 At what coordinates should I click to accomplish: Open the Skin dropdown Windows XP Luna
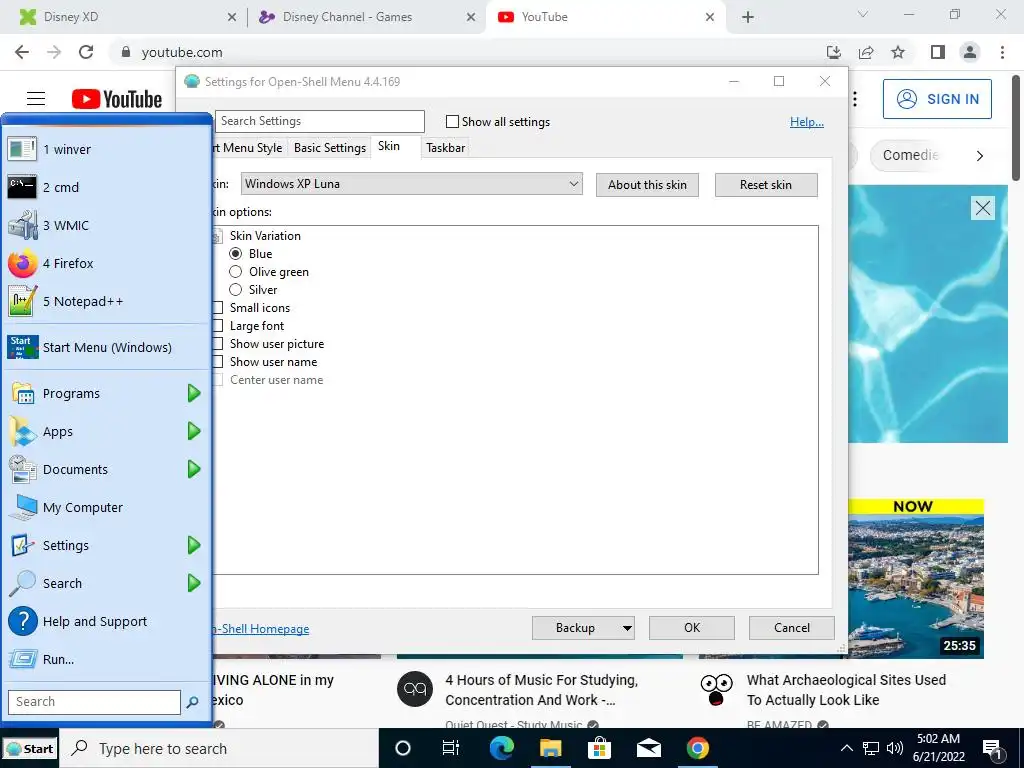(x=411, y=184)
